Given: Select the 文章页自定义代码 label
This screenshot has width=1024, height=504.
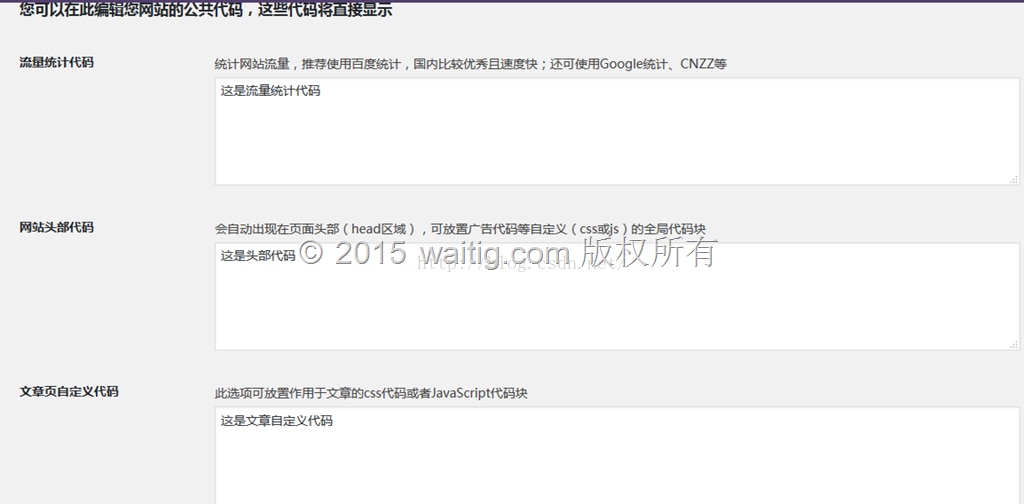Looking at the screenshot, I should [69, 392].
